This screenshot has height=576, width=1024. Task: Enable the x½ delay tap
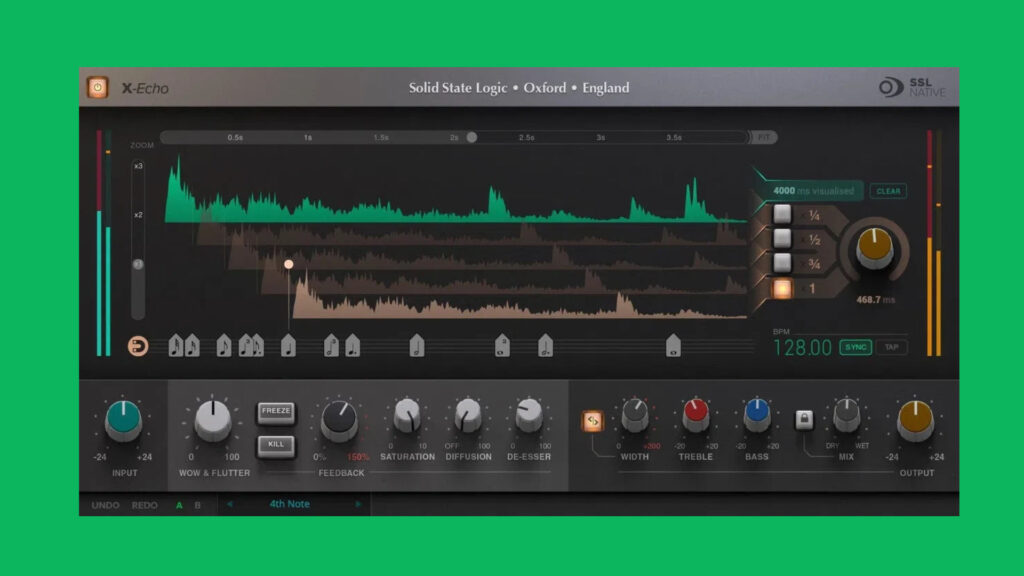[782, 238]
